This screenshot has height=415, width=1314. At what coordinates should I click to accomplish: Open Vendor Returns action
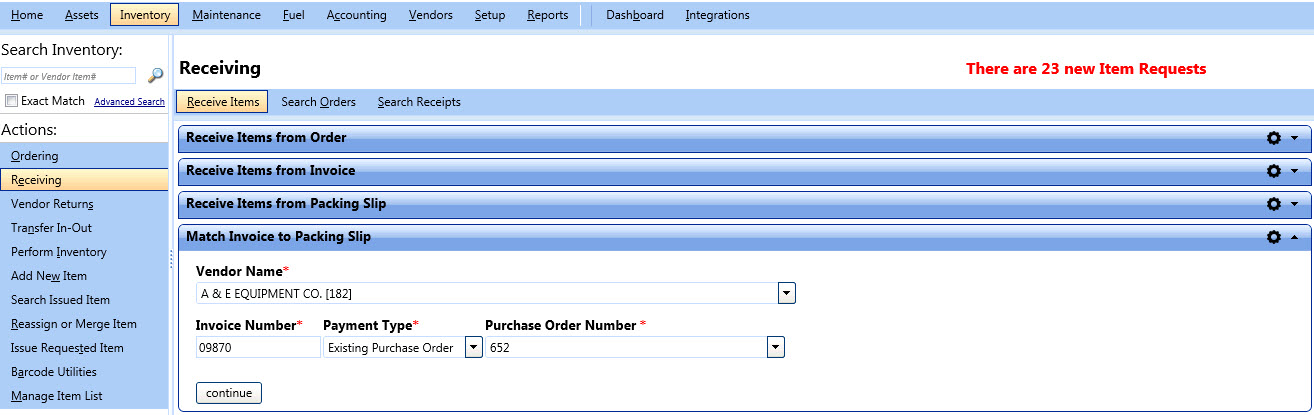click(x=84, y=204)
